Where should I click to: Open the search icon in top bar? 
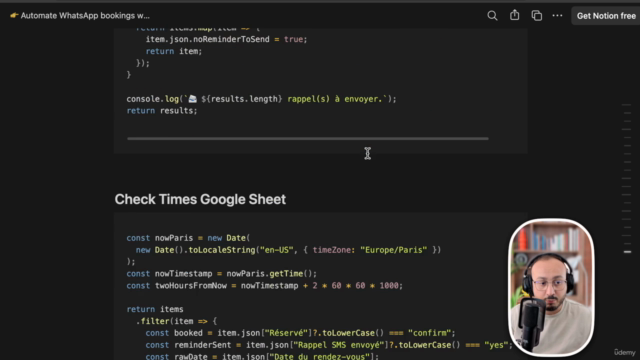click(492, 16)
